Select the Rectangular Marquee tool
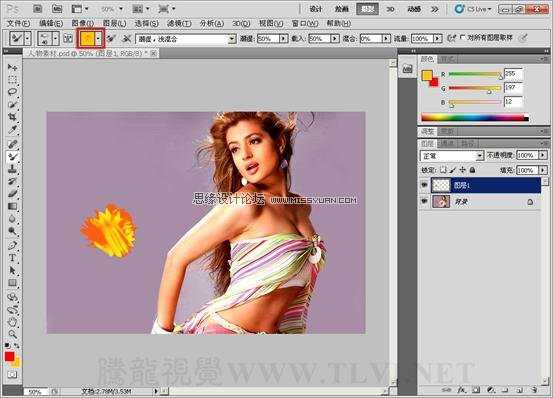 (x=12, y=79)
